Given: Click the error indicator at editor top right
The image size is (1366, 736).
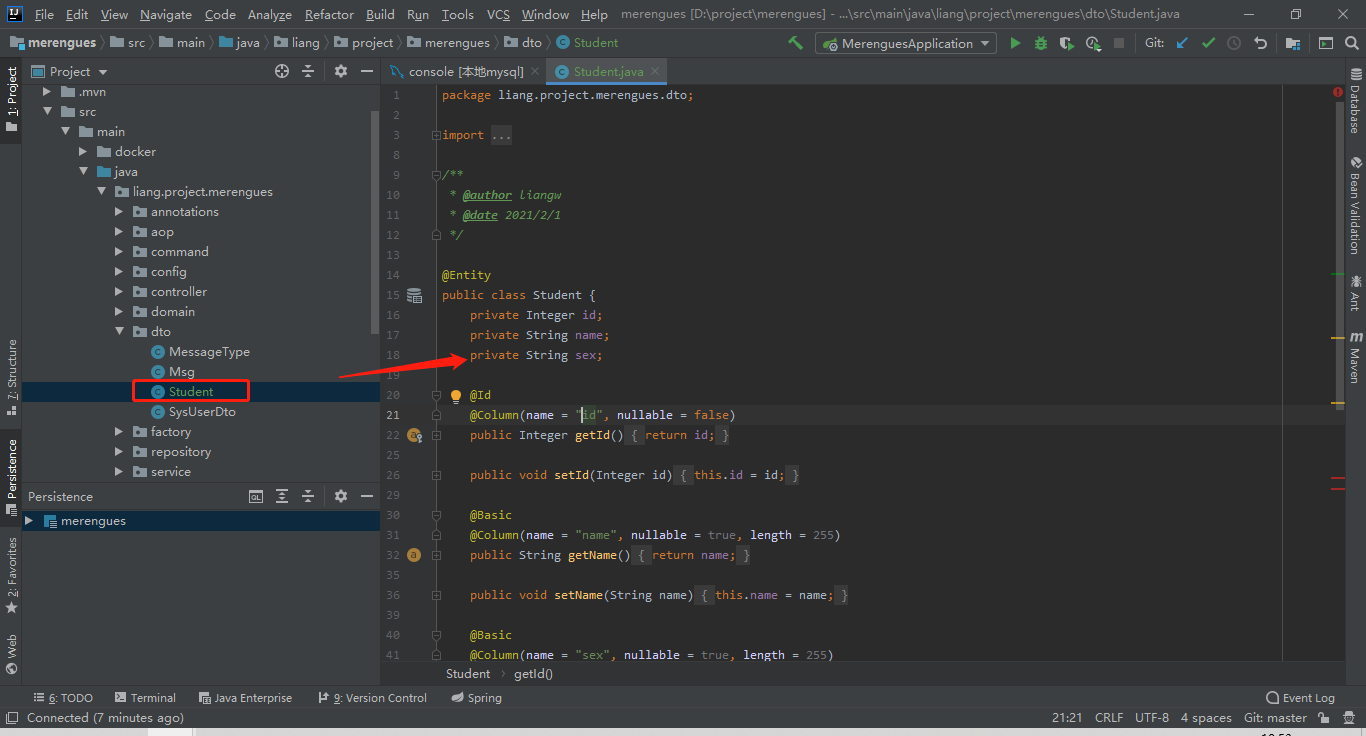Looking at the screenshot, I should click(x=1338, y=91).
